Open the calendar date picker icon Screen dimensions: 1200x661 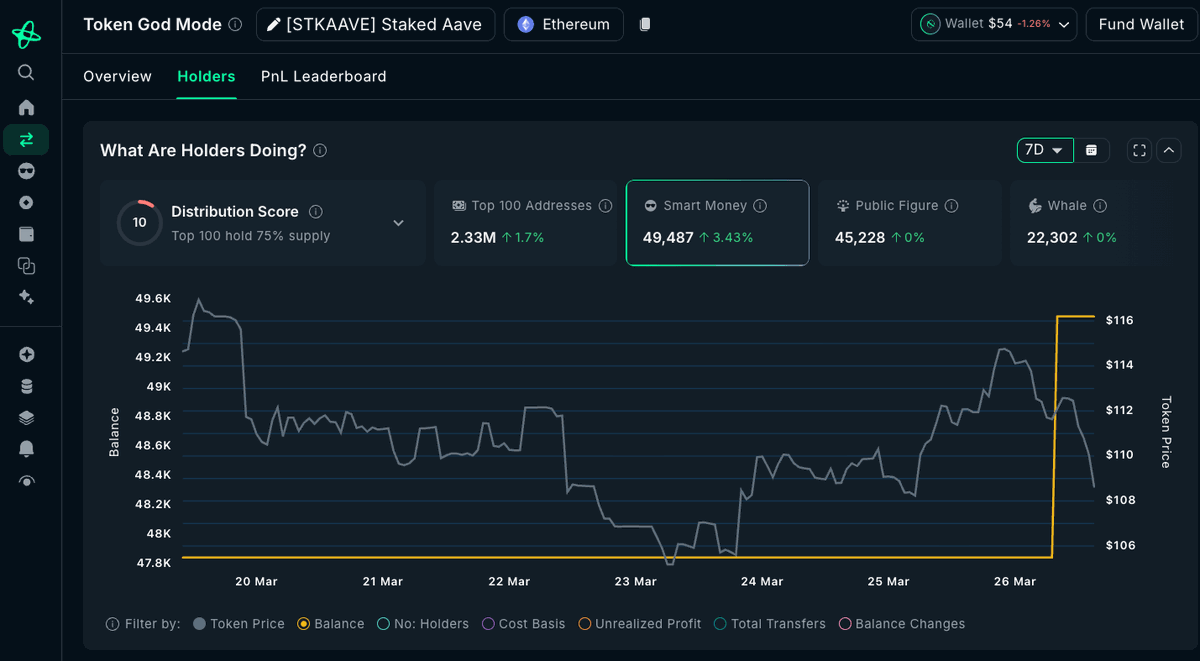click(x=1091, y=150)
